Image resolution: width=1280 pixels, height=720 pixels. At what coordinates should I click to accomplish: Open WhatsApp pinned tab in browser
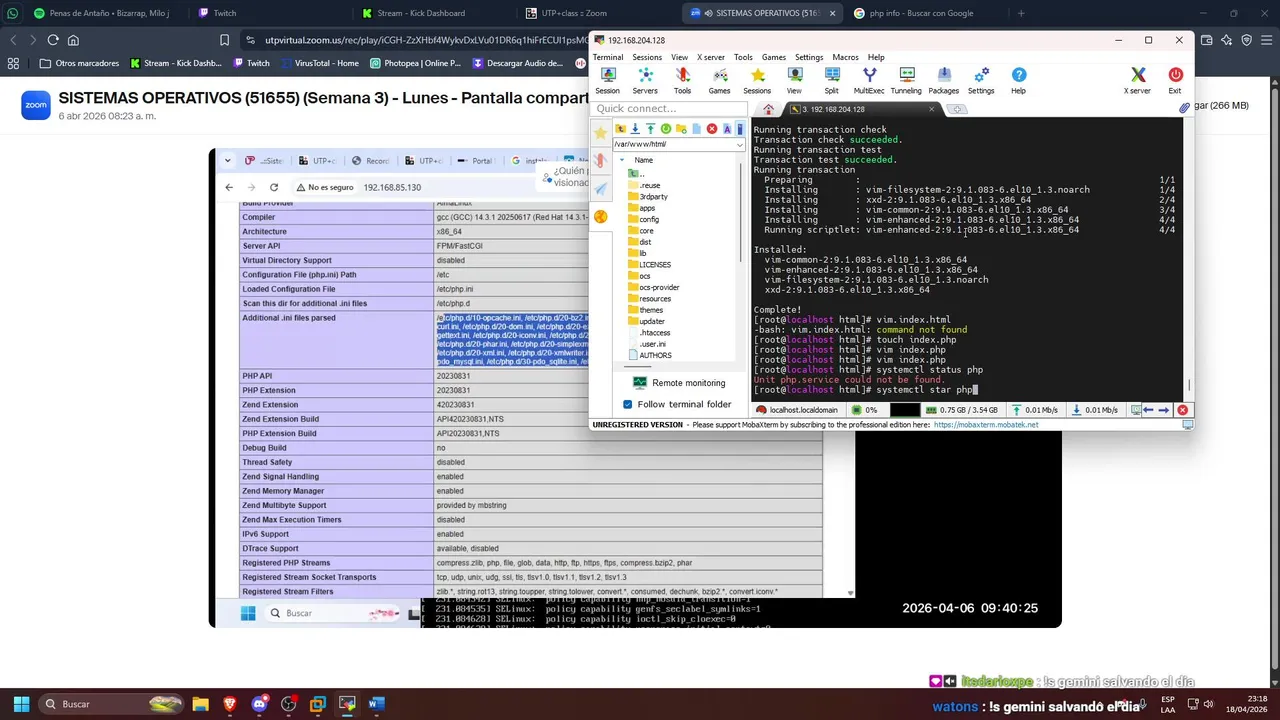[12, 13]
